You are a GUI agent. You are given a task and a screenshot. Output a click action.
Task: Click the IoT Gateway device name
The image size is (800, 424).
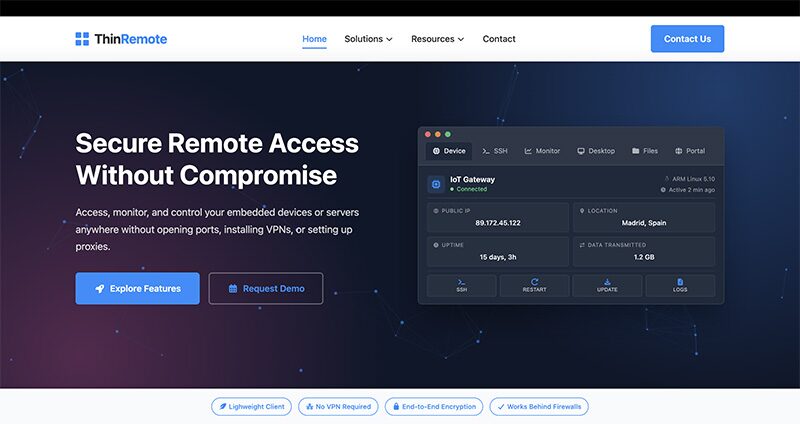[x=472, y=180]
